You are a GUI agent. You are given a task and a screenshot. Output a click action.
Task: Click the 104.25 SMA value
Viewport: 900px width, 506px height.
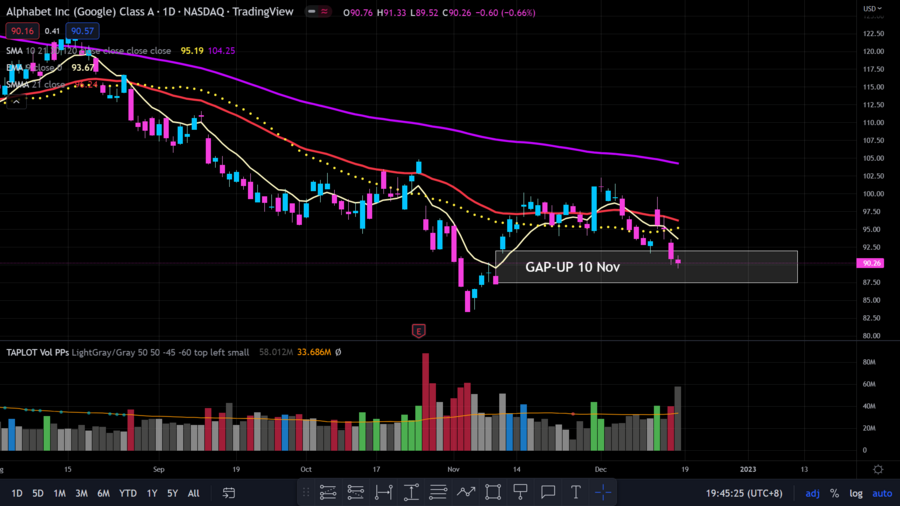[x=222, y=50]
